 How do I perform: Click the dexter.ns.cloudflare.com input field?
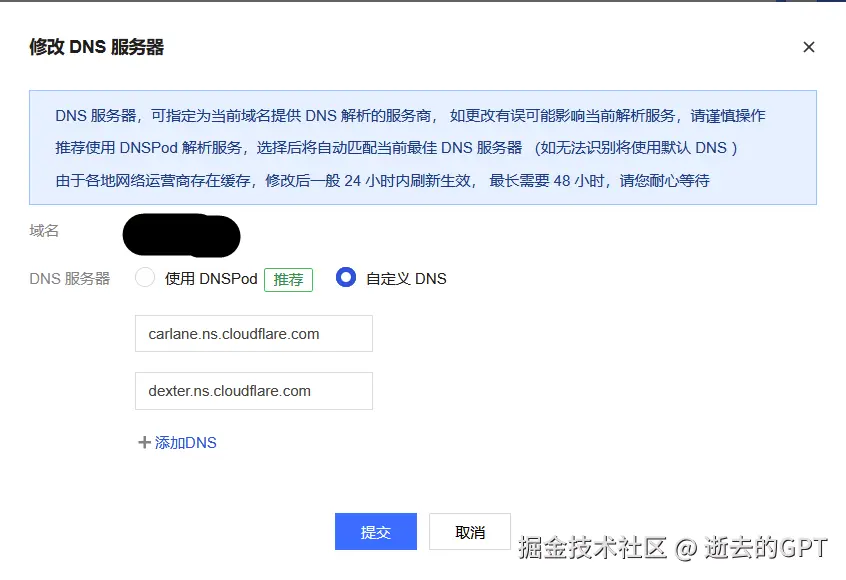tap(253, 390)
